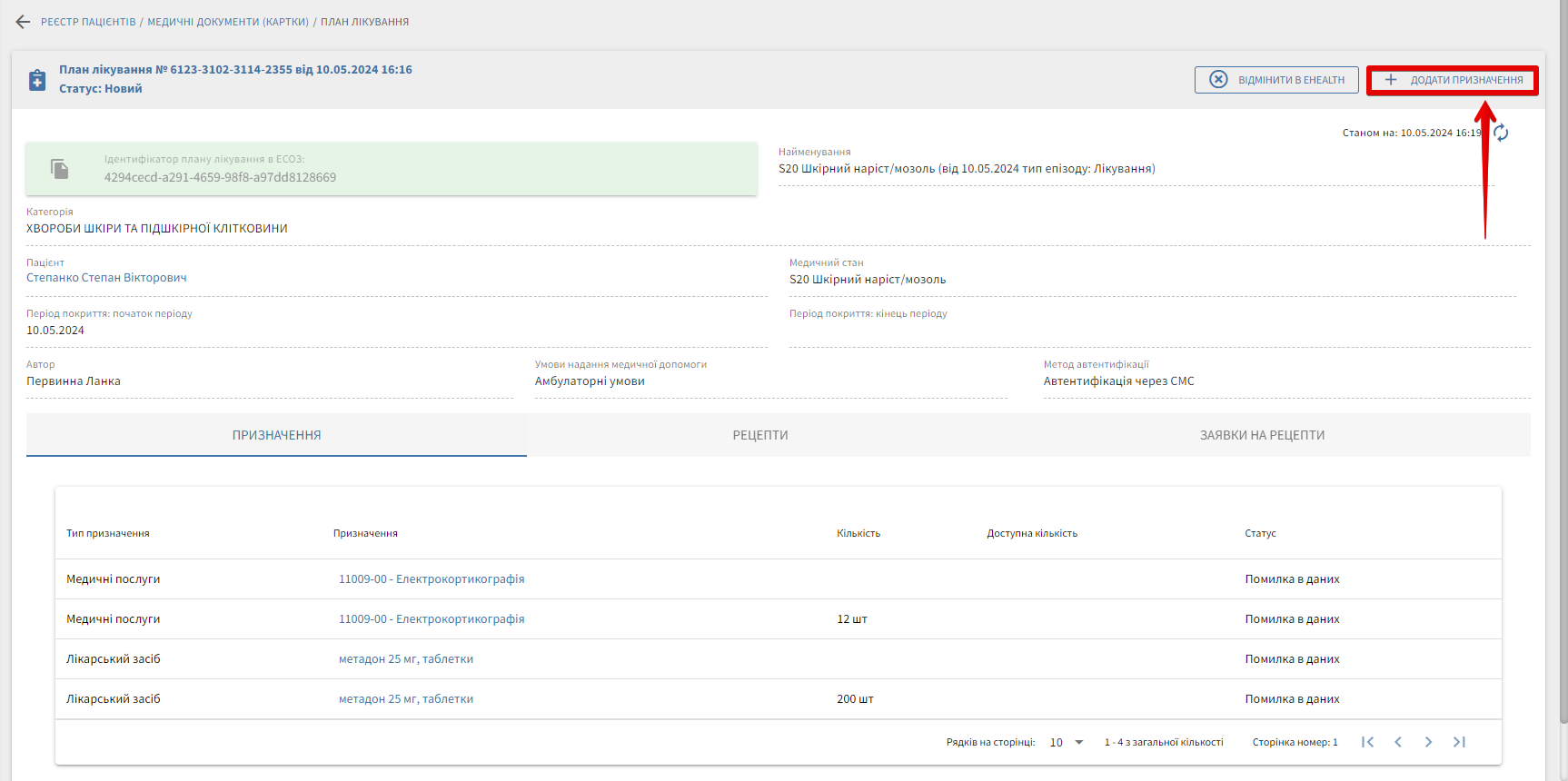Go to next page of table
1568x781 pixels.
pos(1428,742)
